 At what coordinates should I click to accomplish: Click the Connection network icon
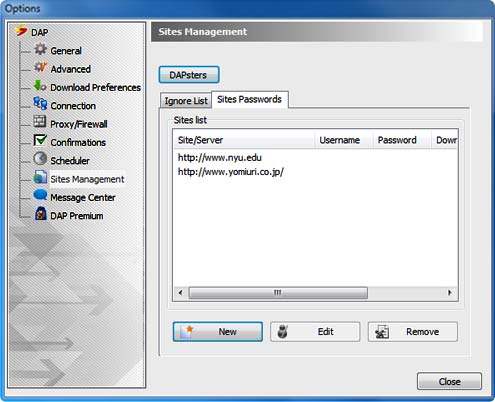click(x=40, y=104)
